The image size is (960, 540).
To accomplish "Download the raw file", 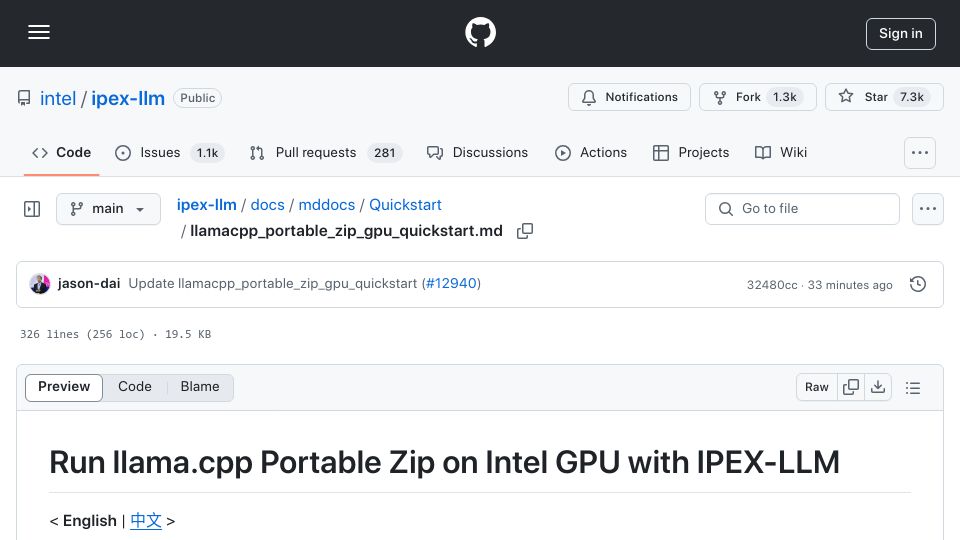I will [878, 388].
